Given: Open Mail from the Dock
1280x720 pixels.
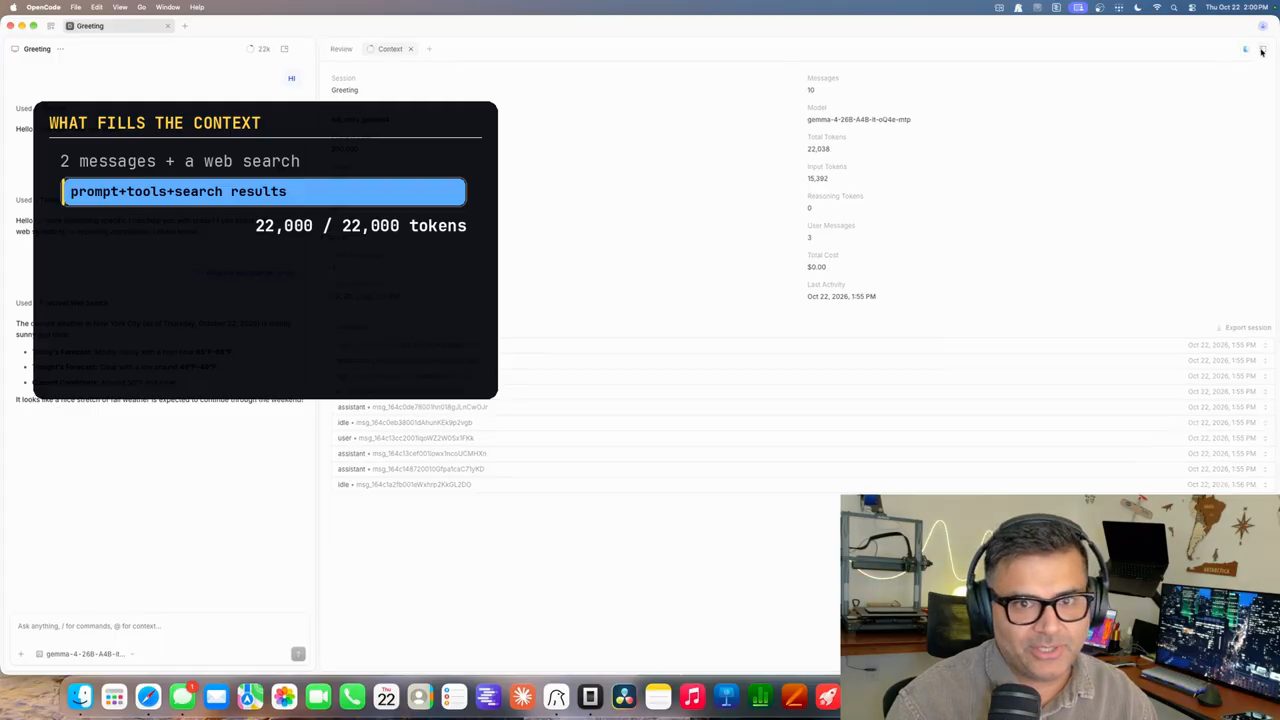Looking at the screenshot, I should click(216, 697).
